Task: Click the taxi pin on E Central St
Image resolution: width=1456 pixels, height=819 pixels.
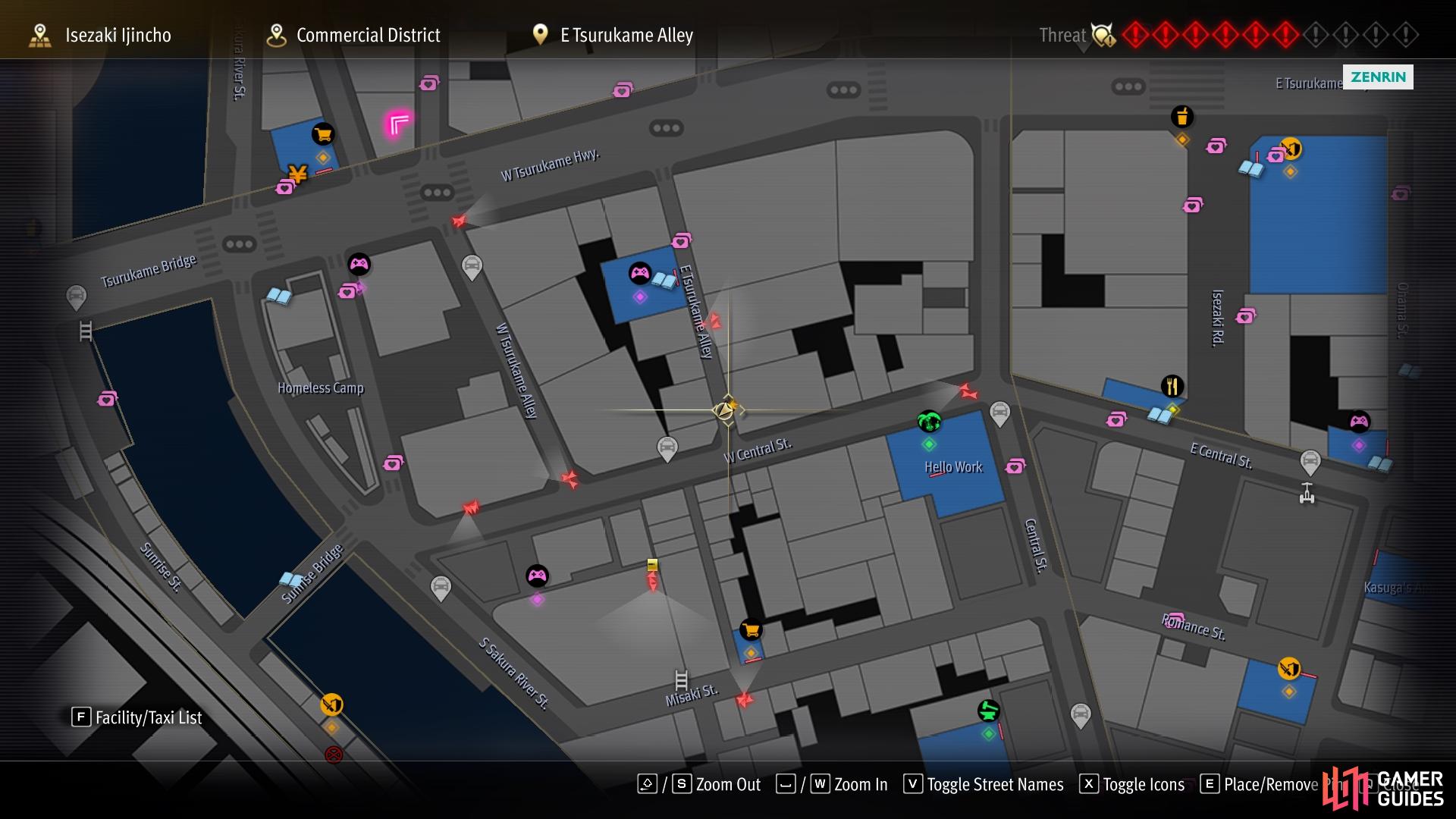Action: tap(1310, 461)
